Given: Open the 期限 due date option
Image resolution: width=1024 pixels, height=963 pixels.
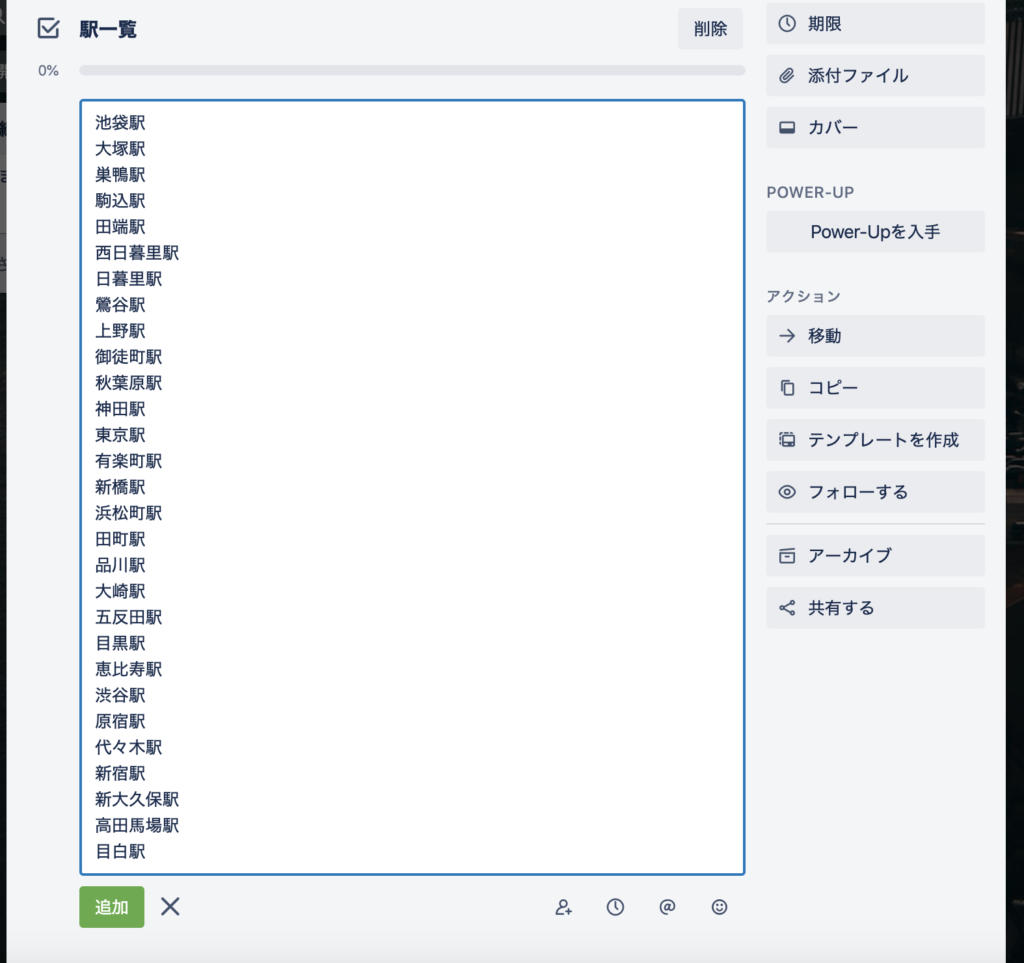Looking at the screenshot, I should pyautogui.click(x=875, y=24).
